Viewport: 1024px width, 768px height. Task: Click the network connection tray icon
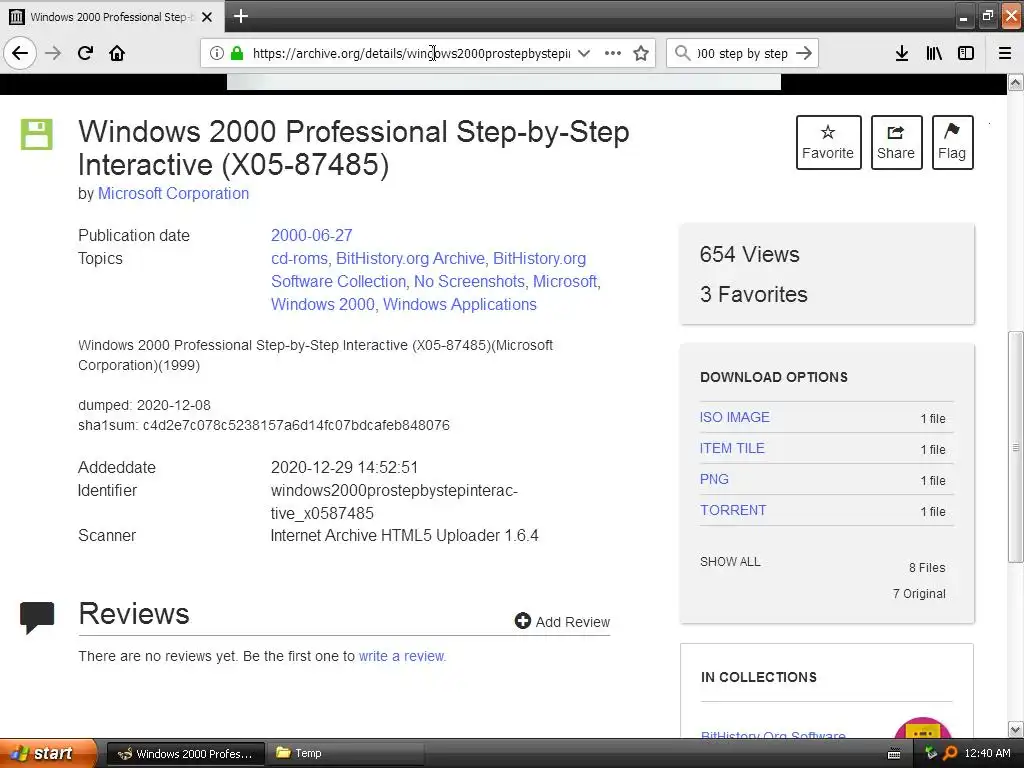931,754
